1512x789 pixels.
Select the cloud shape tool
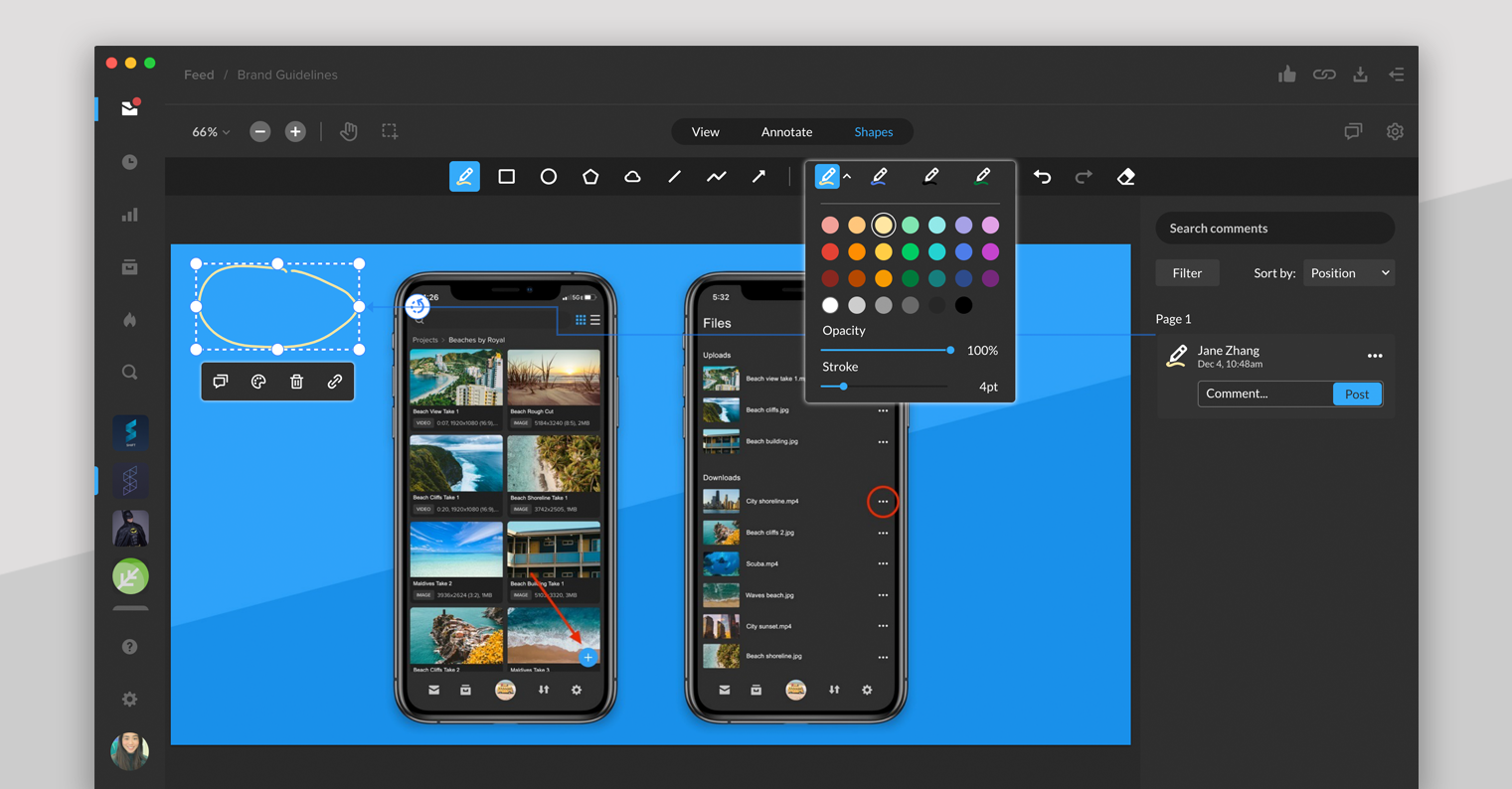click(632, 177)
